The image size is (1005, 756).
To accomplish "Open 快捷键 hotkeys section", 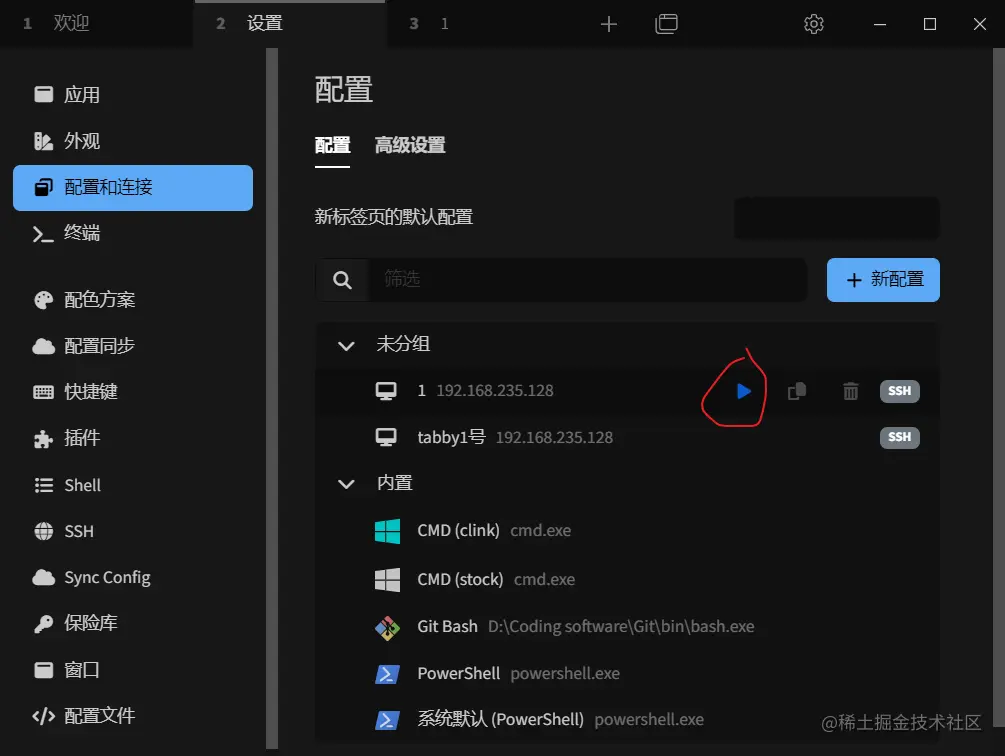I will click(133, 391).
